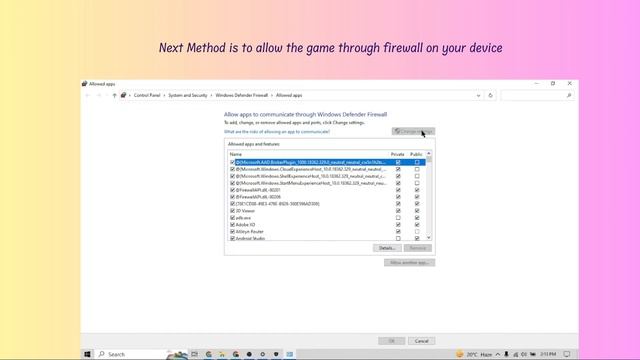Open Task View from the taskbar

[x=195, y=354]
